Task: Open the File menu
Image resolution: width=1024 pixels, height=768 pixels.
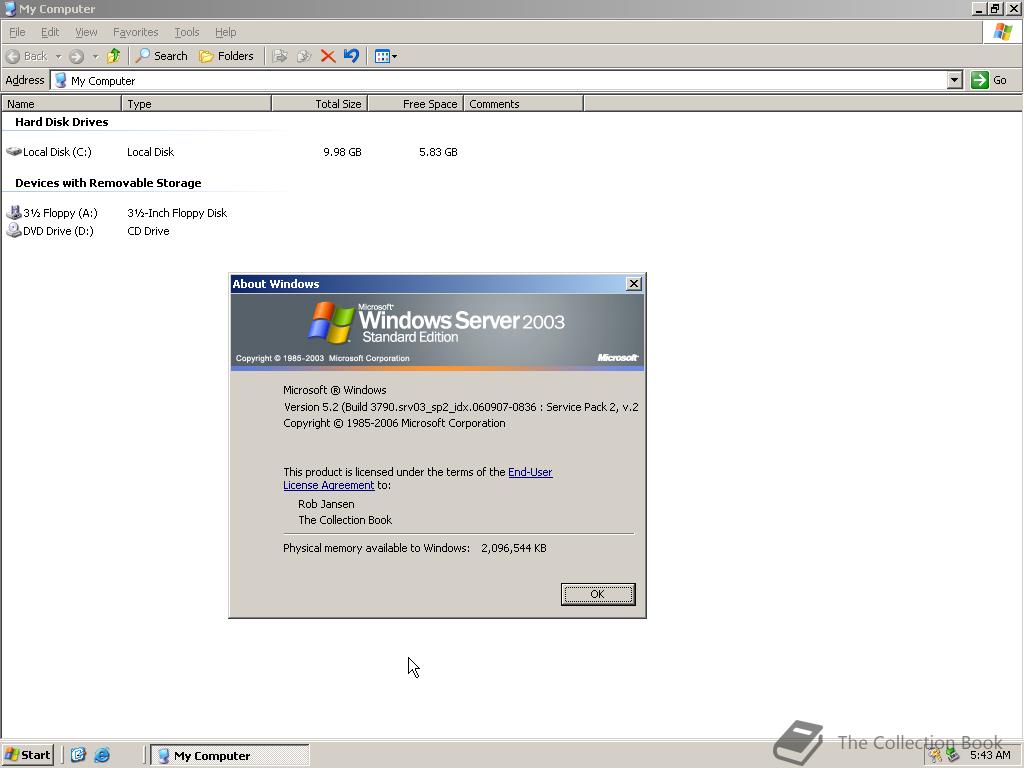Action: pyautogui.click(x=17, y=32)
